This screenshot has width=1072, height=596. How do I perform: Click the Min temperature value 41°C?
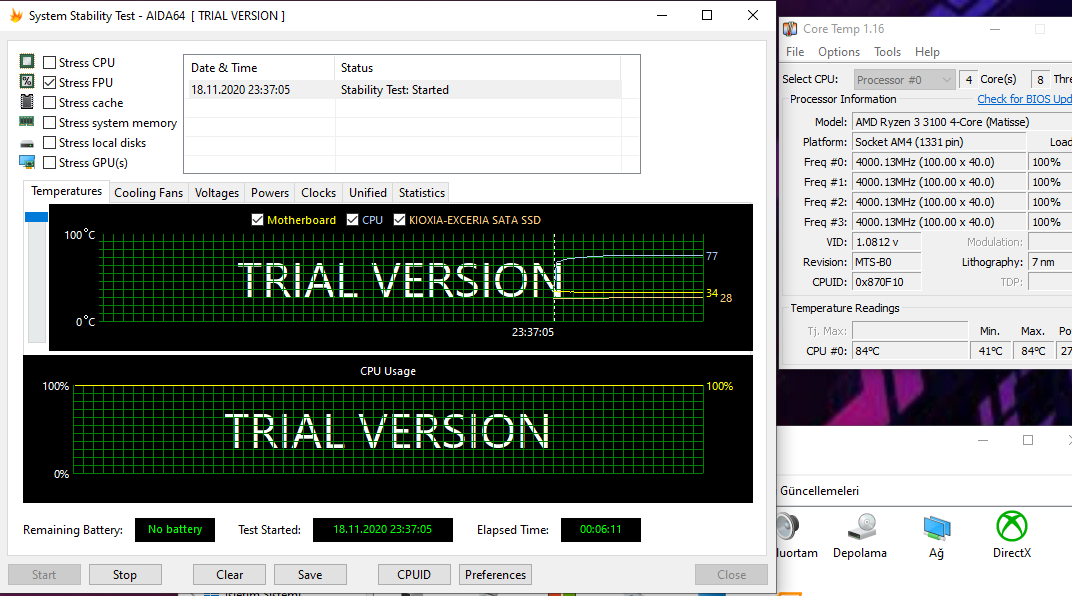pyautogui.click(x=990, y=351)
